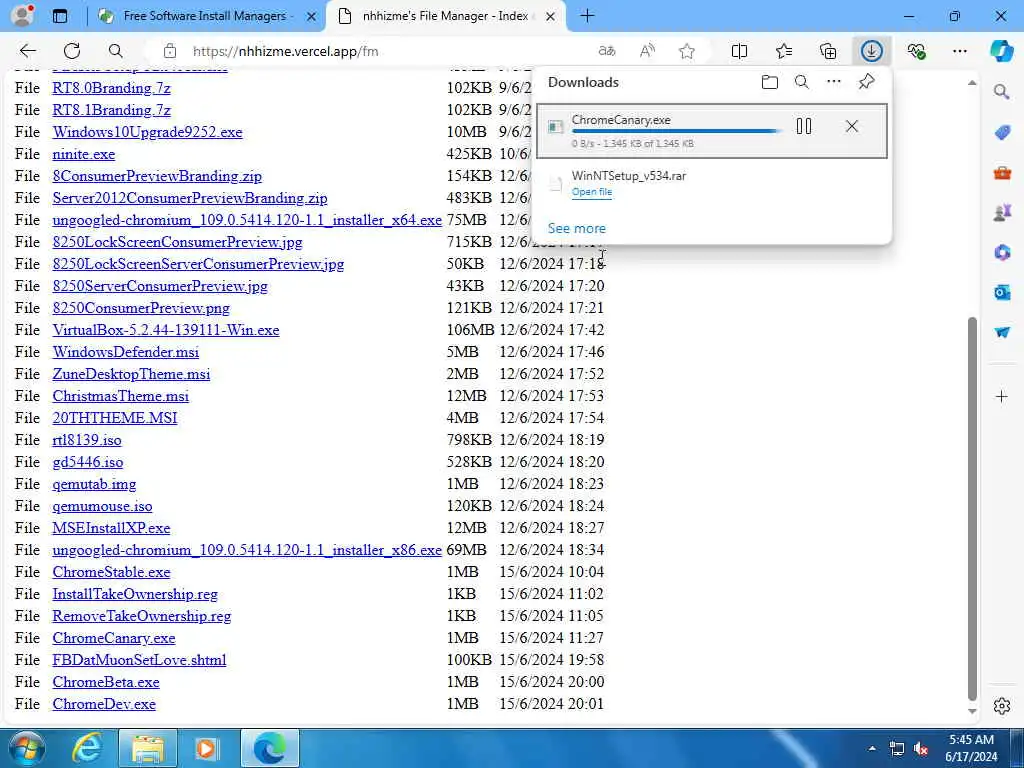Click the scrollbar down arrow
Viewport: 1024px width, 768px height.
[x=972, y=711]
